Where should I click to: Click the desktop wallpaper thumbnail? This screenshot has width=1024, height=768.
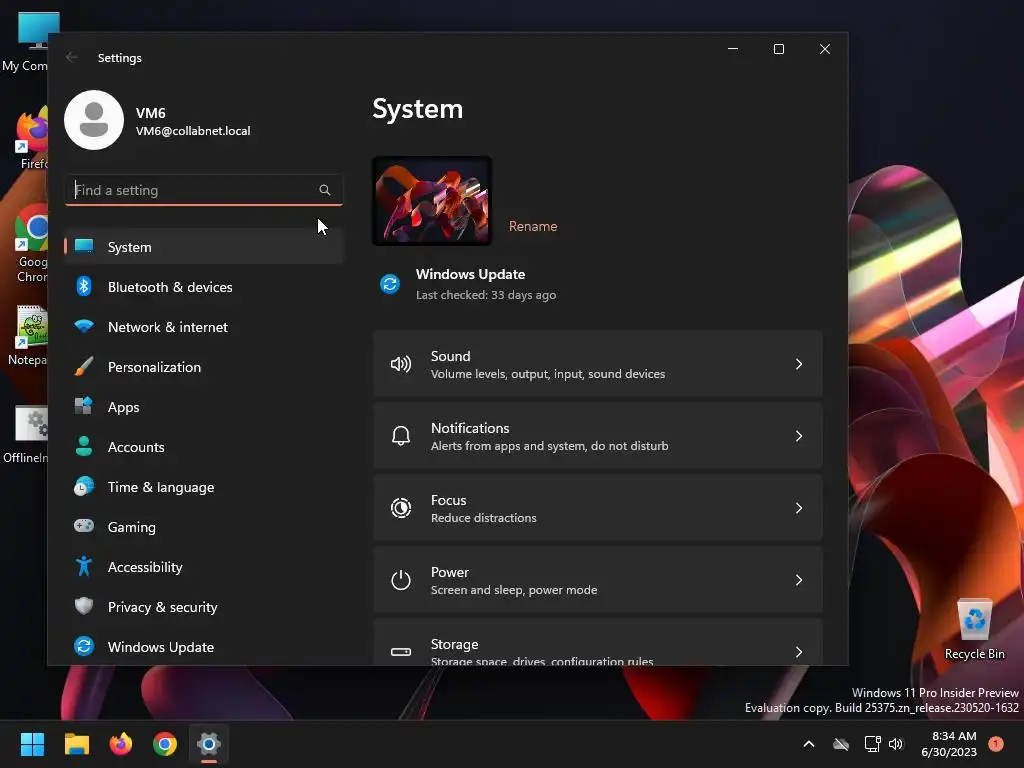coord(432,200)
